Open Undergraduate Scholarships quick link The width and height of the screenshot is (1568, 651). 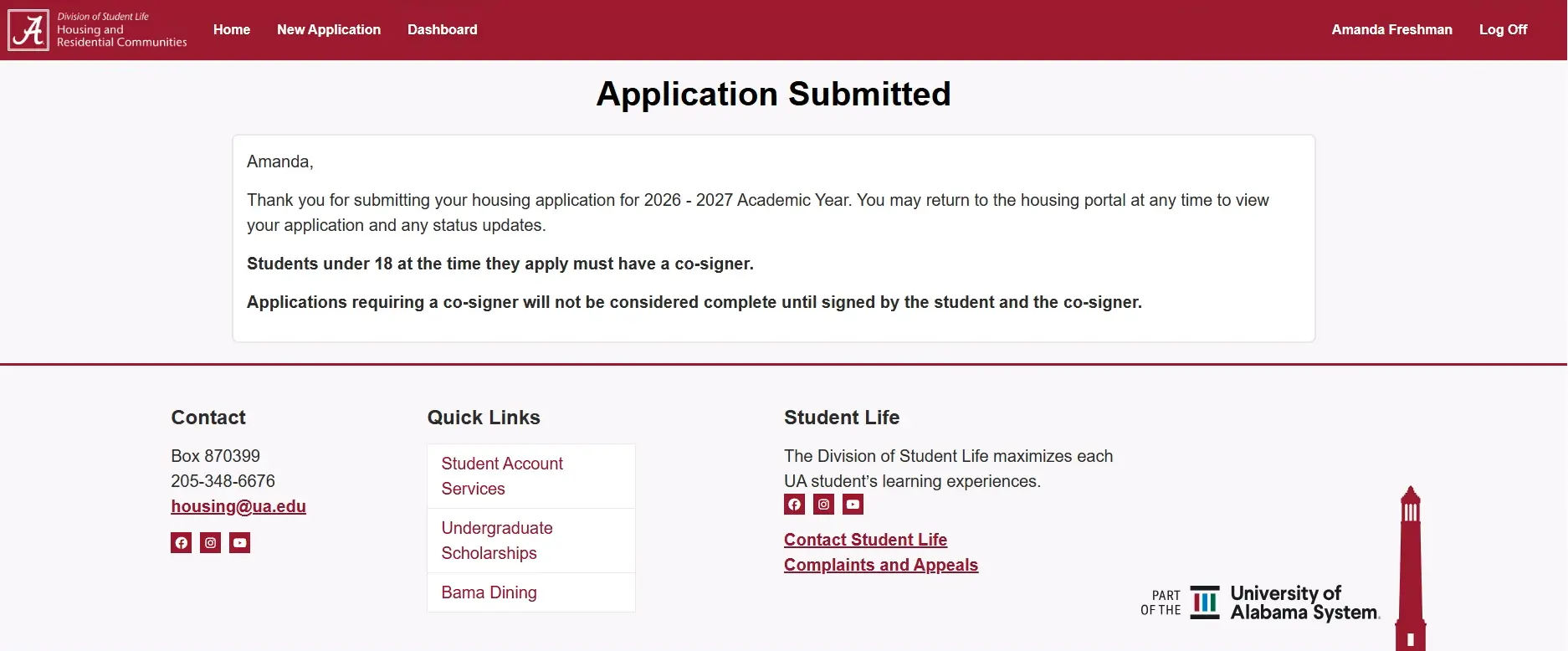(x=497, y=541)
